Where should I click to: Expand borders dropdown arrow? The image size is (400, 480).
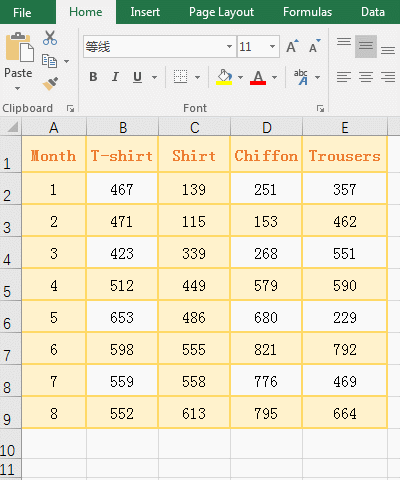click(197, 77)
